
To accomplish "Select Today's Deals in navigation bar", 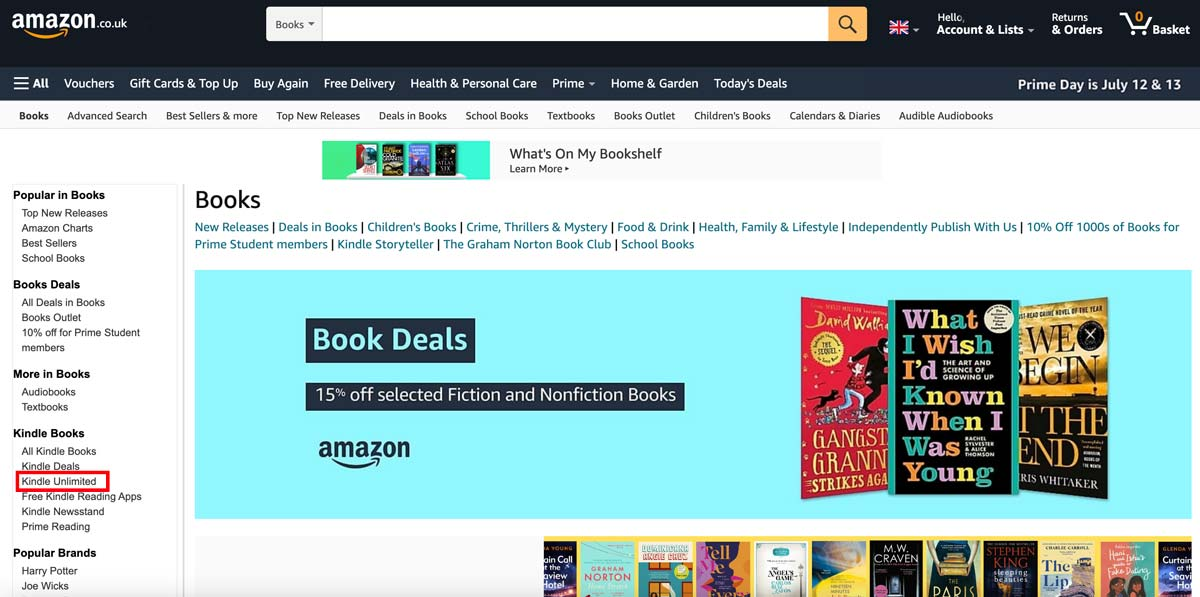I will (x=750, y=84).
